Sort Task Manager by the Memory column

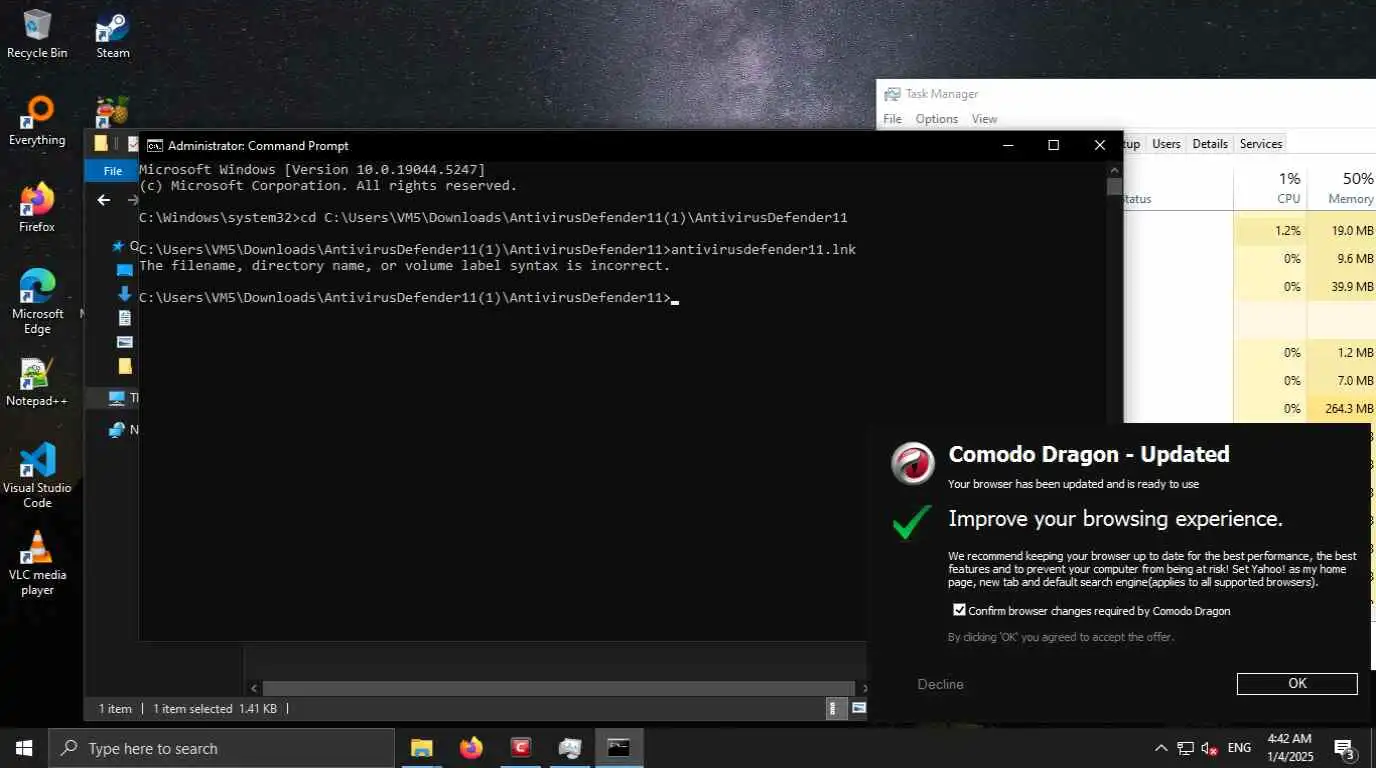[x=1341, y=187]
